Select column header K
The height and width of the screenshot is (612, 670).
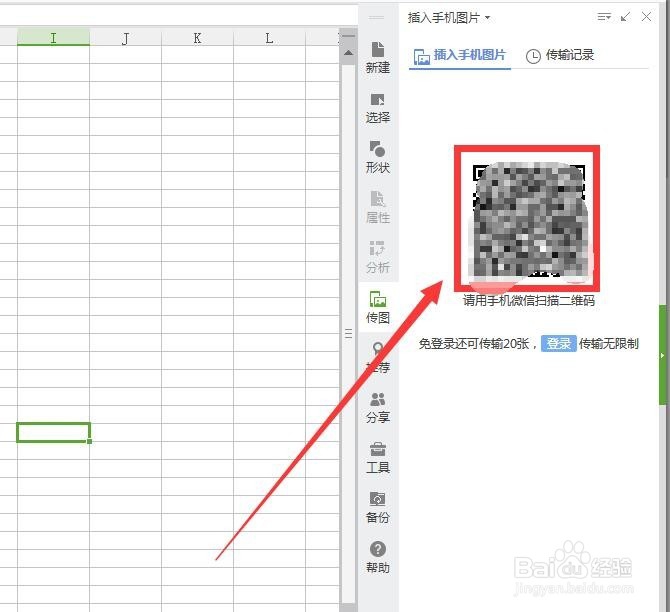197,38
